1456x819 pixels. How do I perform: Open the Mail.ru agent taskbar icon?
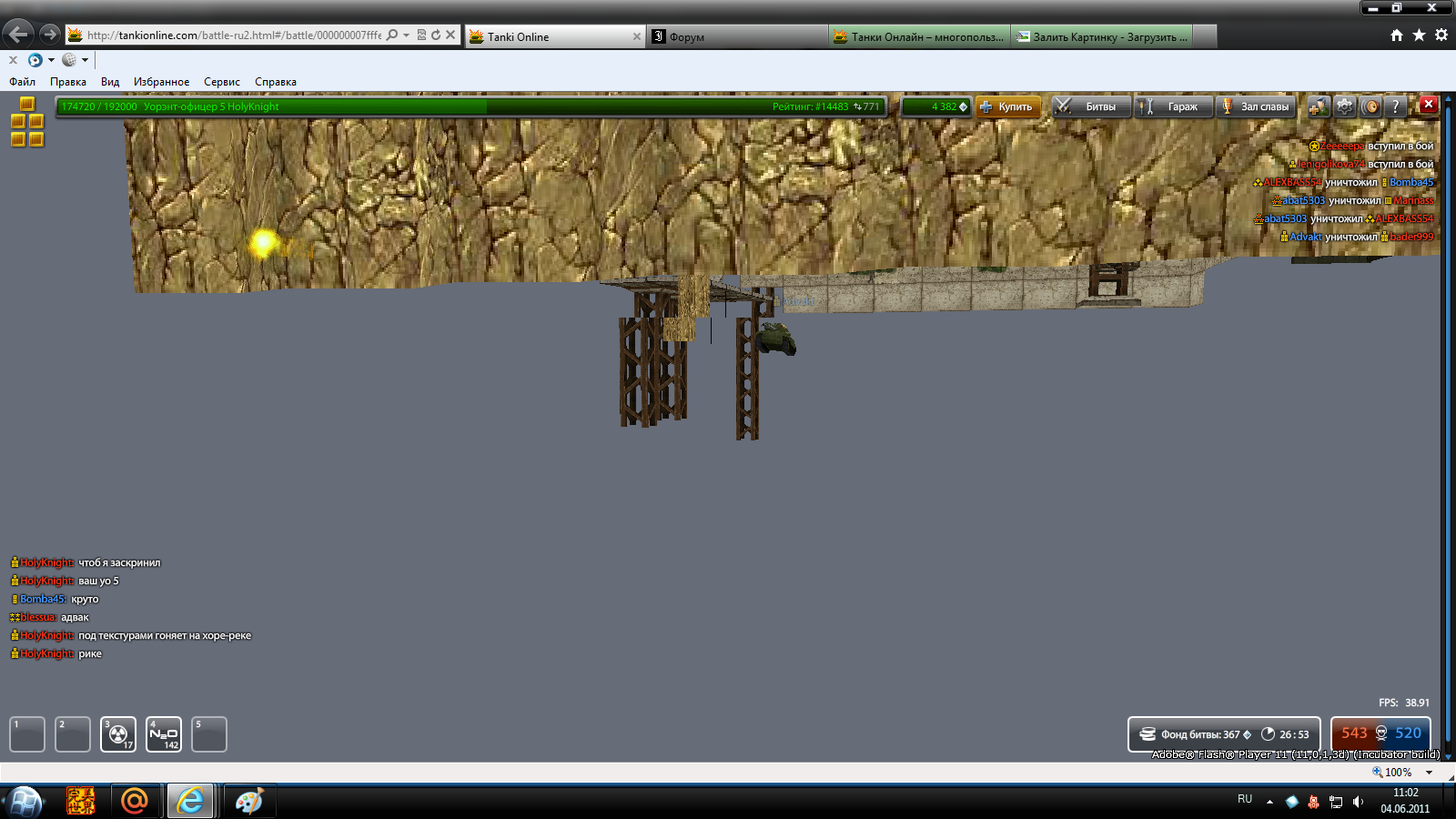point(135,801)
